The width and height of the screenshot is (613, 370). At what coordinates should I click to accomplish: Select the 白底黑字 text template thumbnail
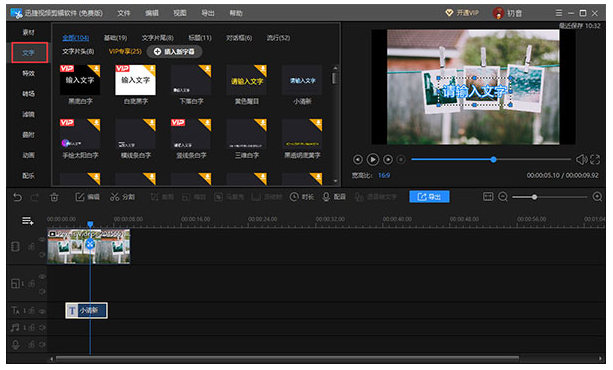click(135, 80)
